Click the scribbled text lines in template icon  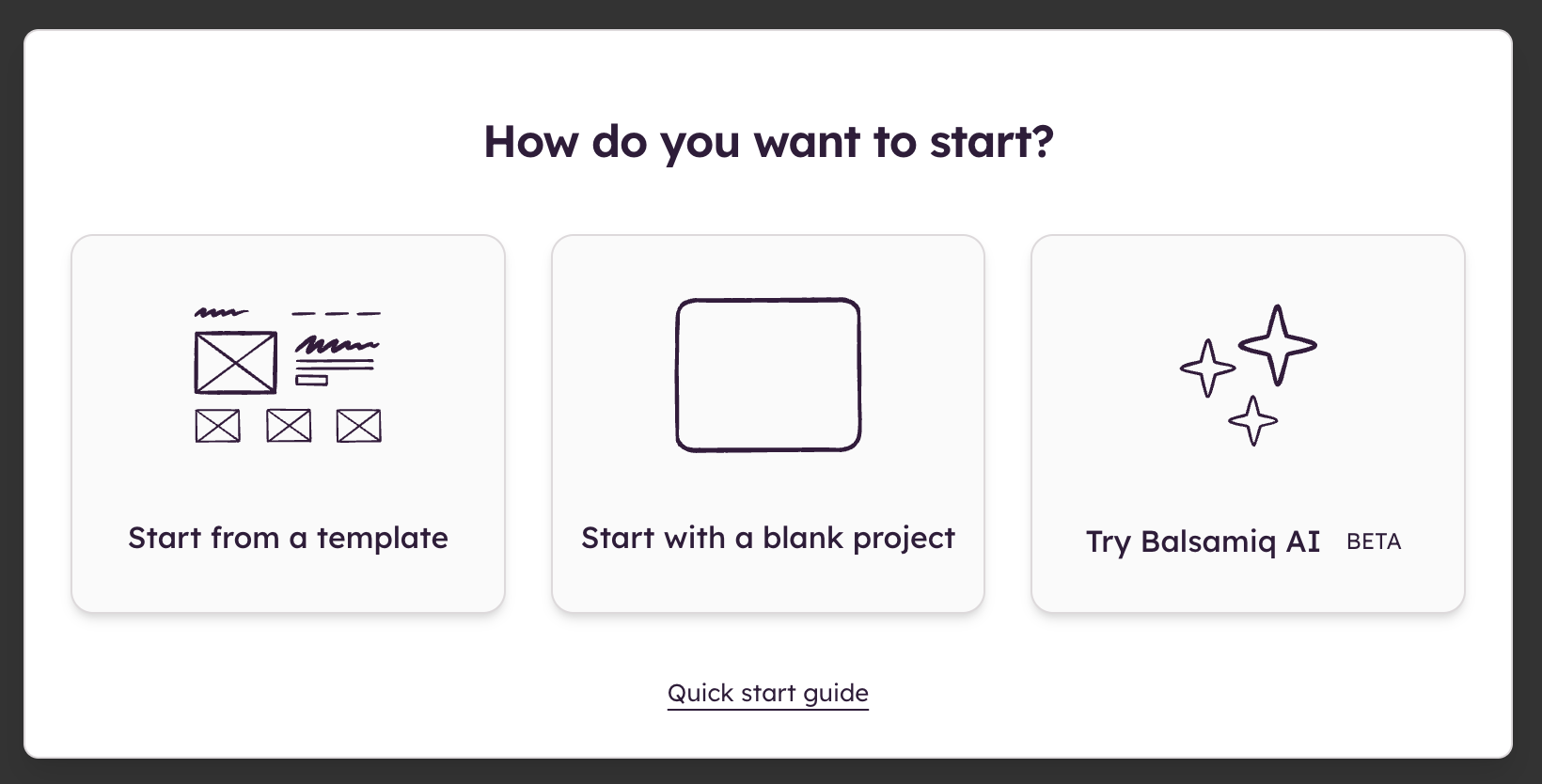pos(336,352)
